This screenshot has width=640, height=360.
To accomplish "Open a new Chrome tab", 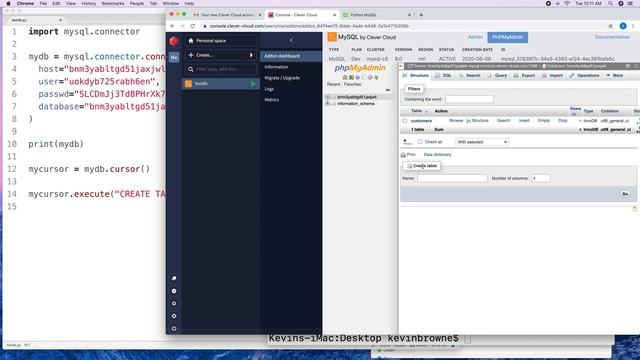I will [x=421, y=15].
